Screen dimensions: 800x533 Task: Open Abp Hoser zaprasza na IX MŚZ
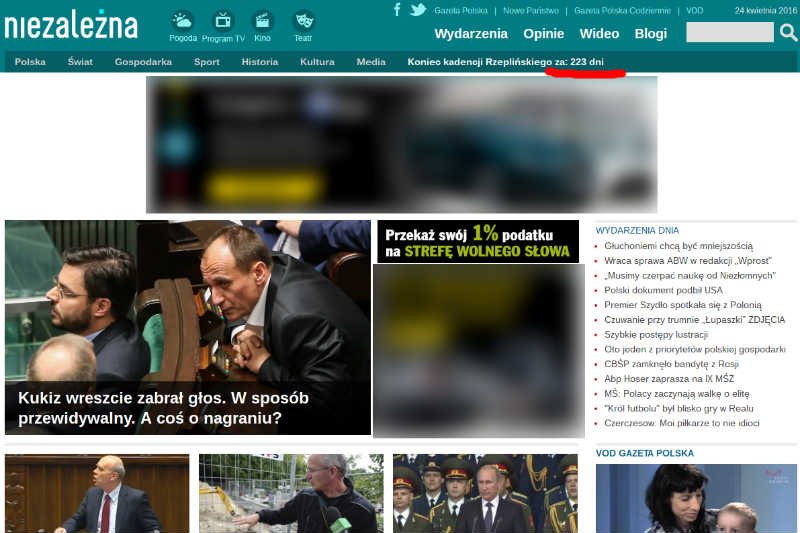[x=669, y=379]
